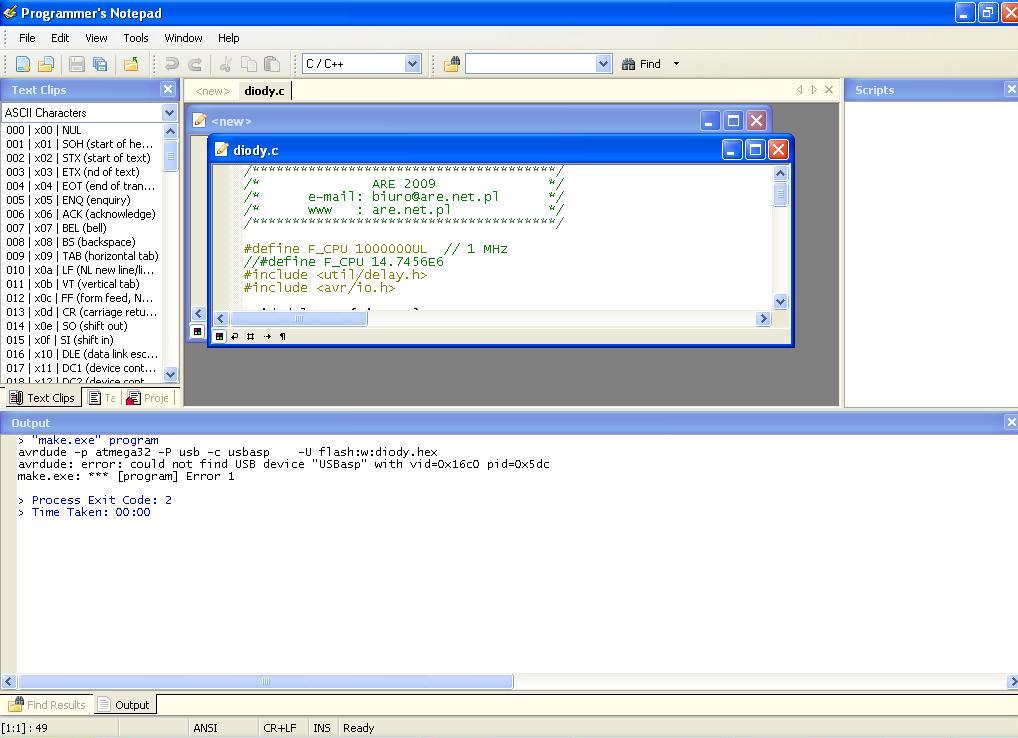Click the New file toolbar icon
This screenshot has width=1018, height=738.
click(x=23, y=64)
